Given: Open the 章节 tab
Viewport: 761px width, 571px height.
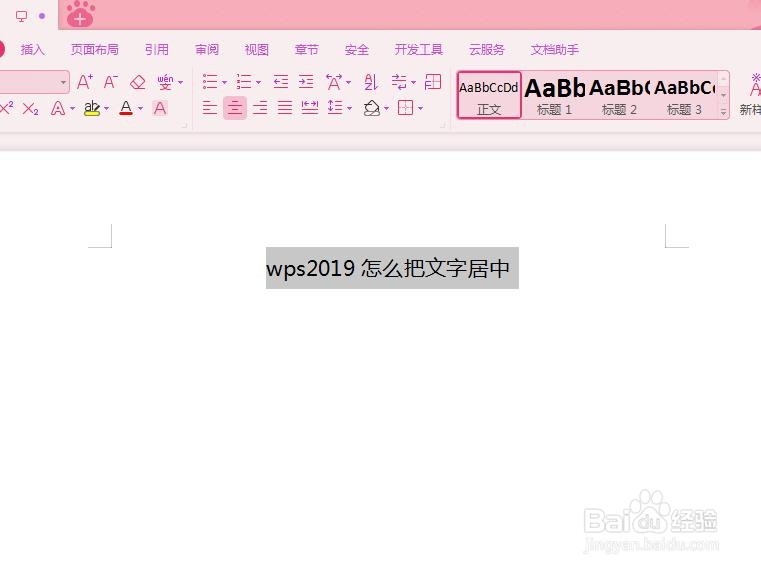Looking at the screenshot, I should click(307, 49).
